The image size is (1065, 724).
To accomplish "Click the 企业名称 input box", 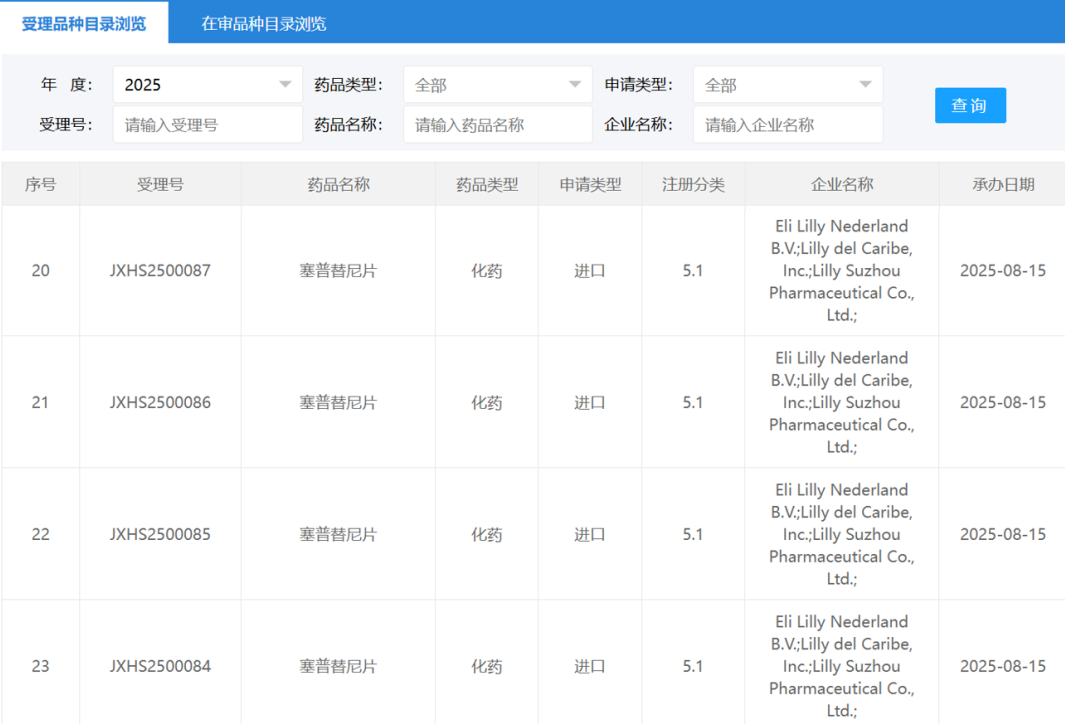I will (787, 124).
